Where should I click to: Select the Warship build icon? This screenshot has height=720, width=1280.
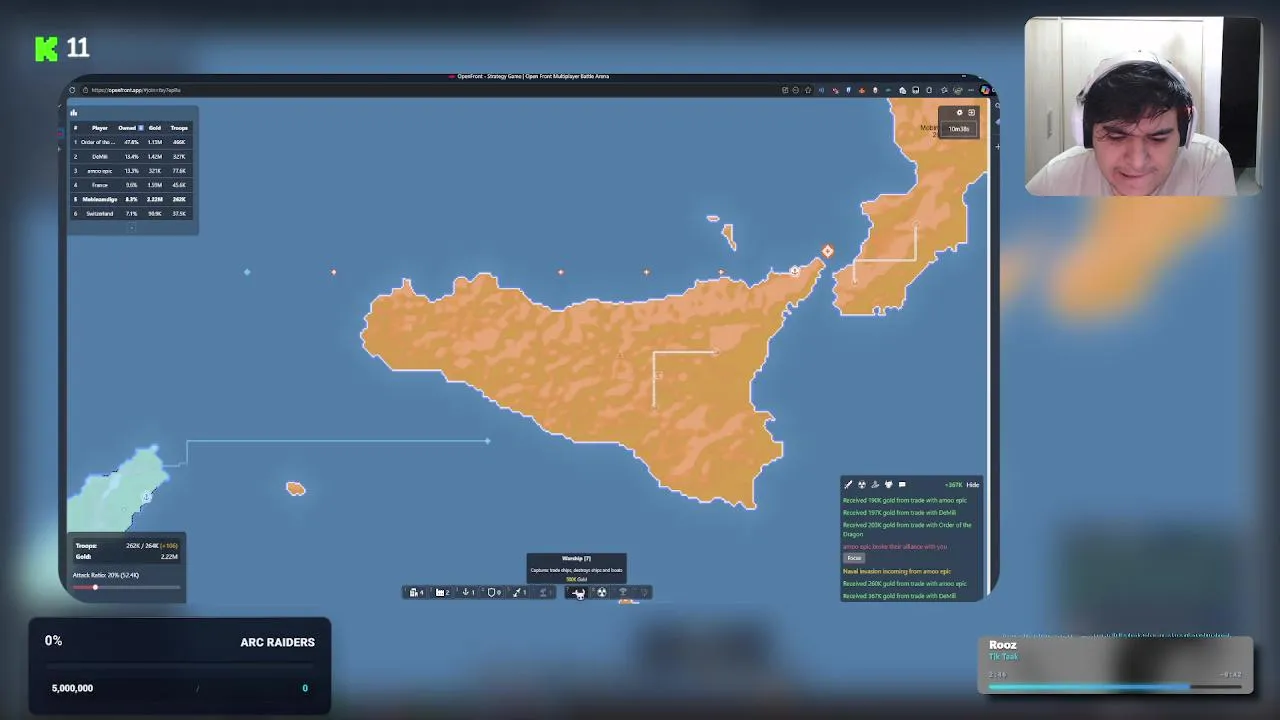click(579, 593)
